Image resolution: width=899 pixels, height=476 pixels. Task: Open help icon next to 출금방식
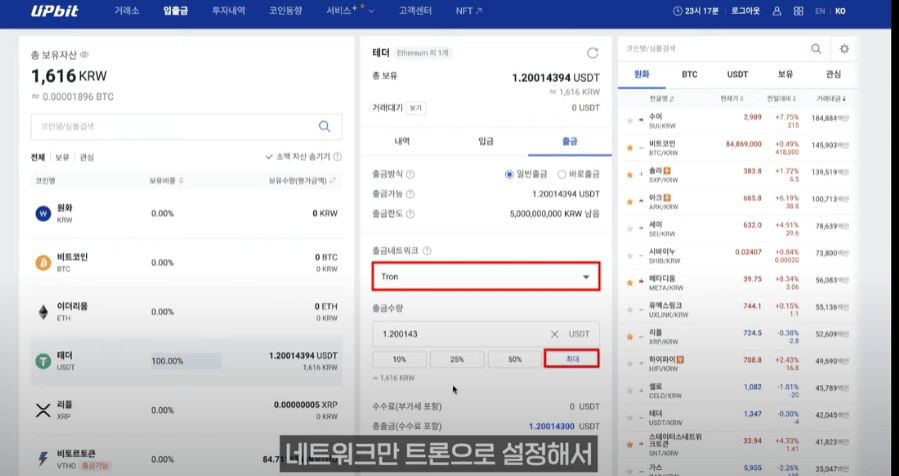click(x=411, y=174)
